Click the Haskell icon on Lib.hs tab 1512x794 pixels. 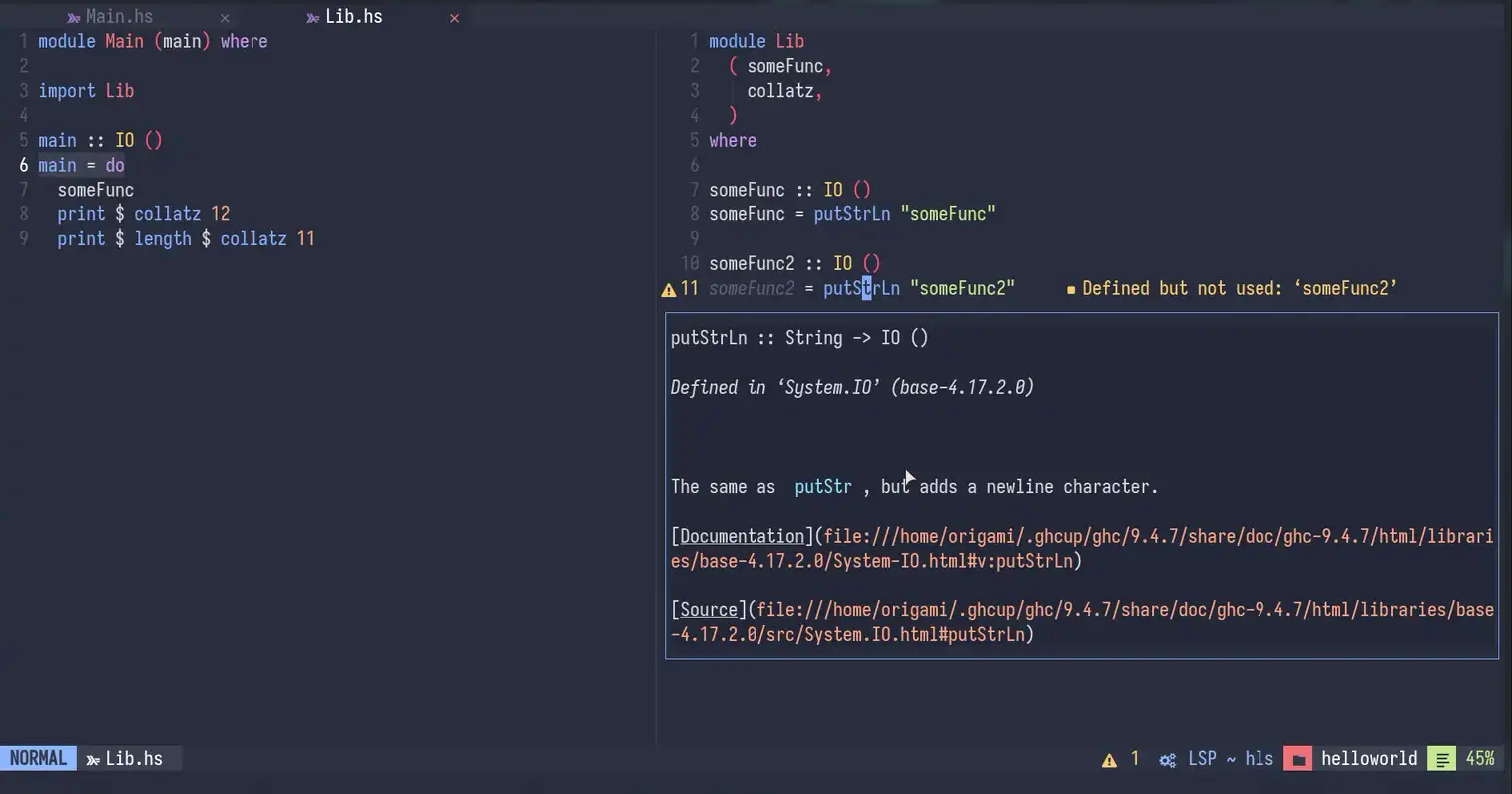pyautogui.click(x=313, y=18)
